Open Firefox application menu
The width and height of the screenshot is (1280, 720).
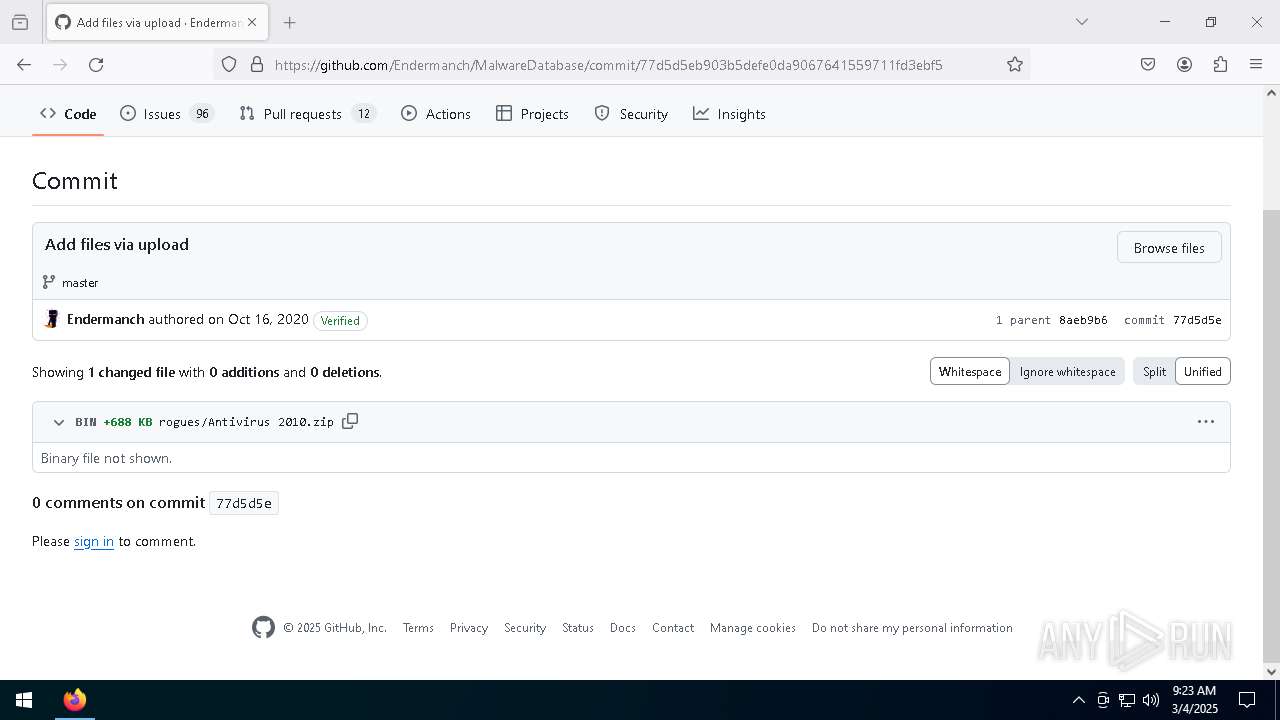tap(1256, 65)
